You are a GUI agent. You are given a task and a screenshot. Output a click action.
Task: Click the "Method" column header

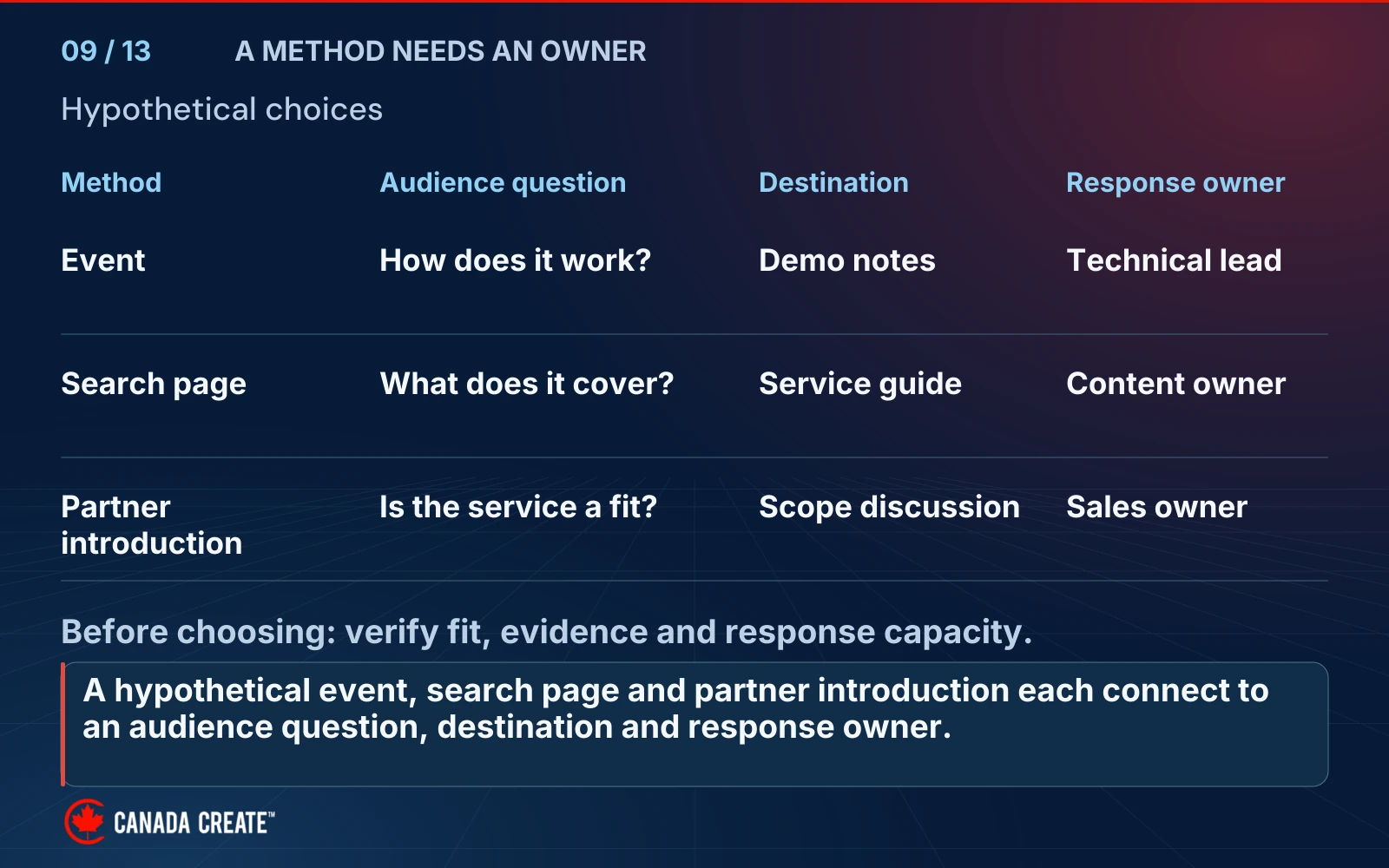click(111, 182)
